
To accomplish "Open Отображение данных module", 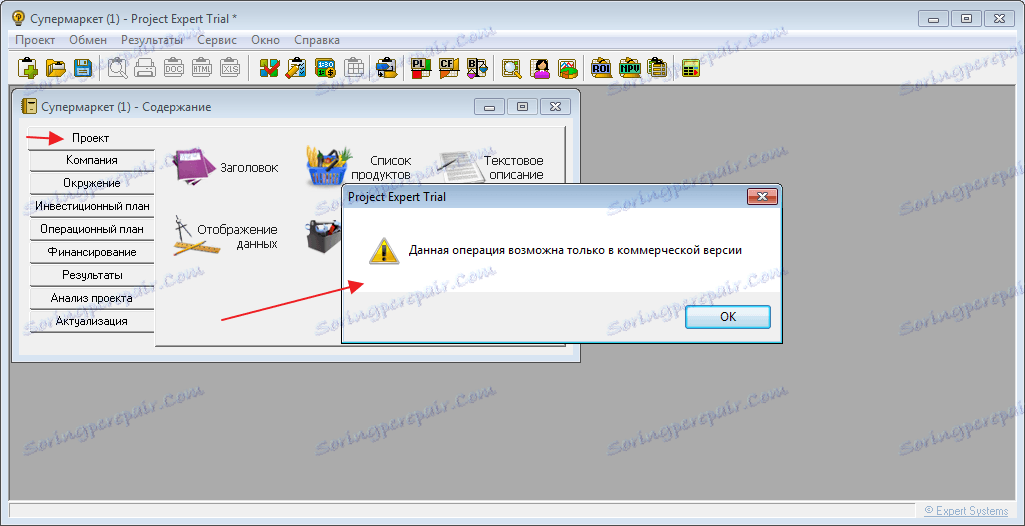I will click(x=226, y=236).
